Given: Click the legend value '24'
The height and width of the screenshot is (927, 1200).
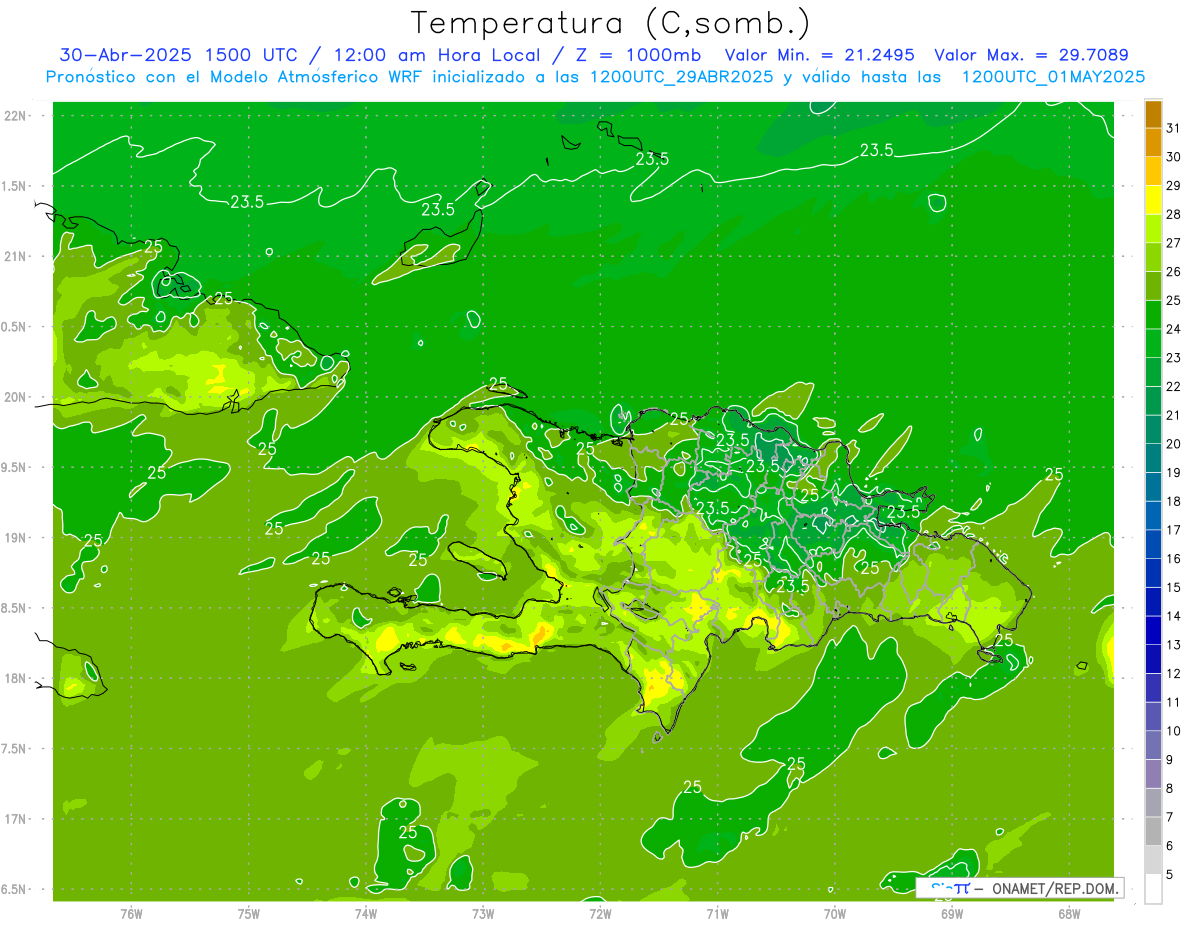Looking at the screenshot, I should click(x=1174, y=329).
